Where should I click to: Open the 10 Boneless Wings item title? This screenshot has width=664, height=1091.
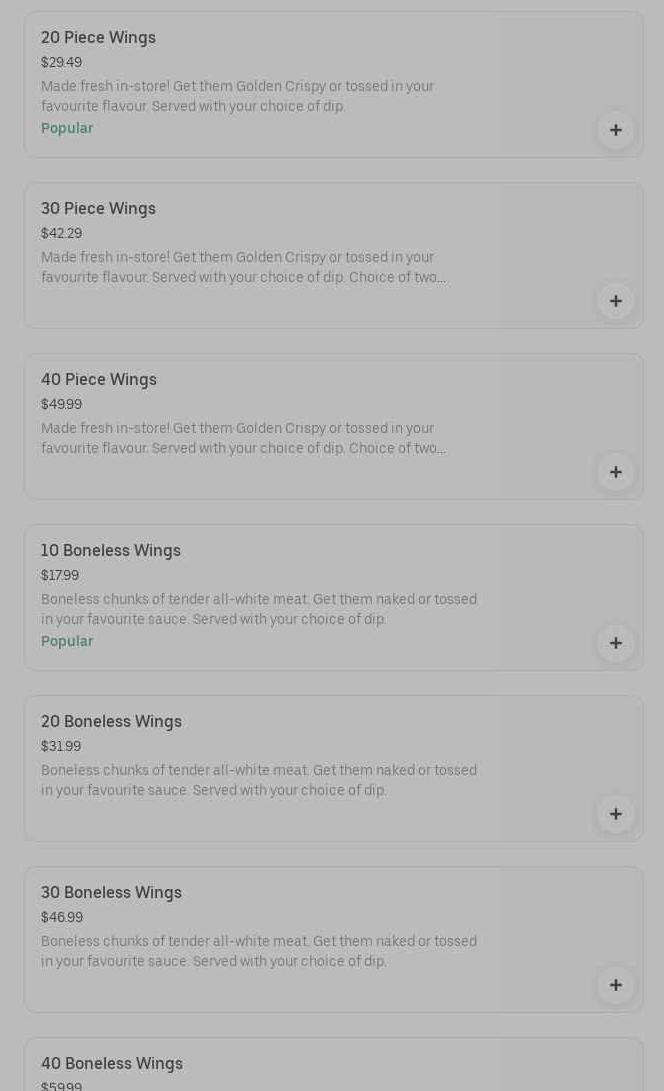[x=111, y=551]
